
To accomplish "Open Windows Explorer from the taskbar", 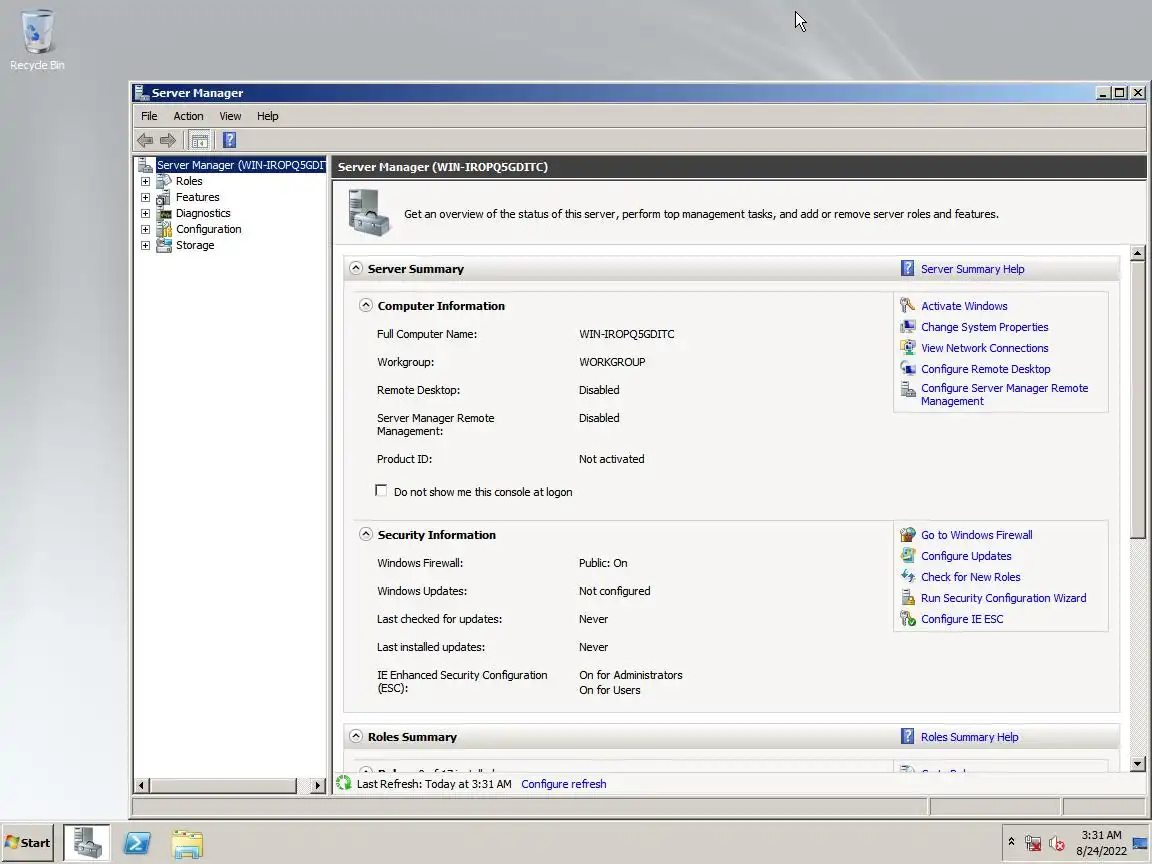I will 187,843.
